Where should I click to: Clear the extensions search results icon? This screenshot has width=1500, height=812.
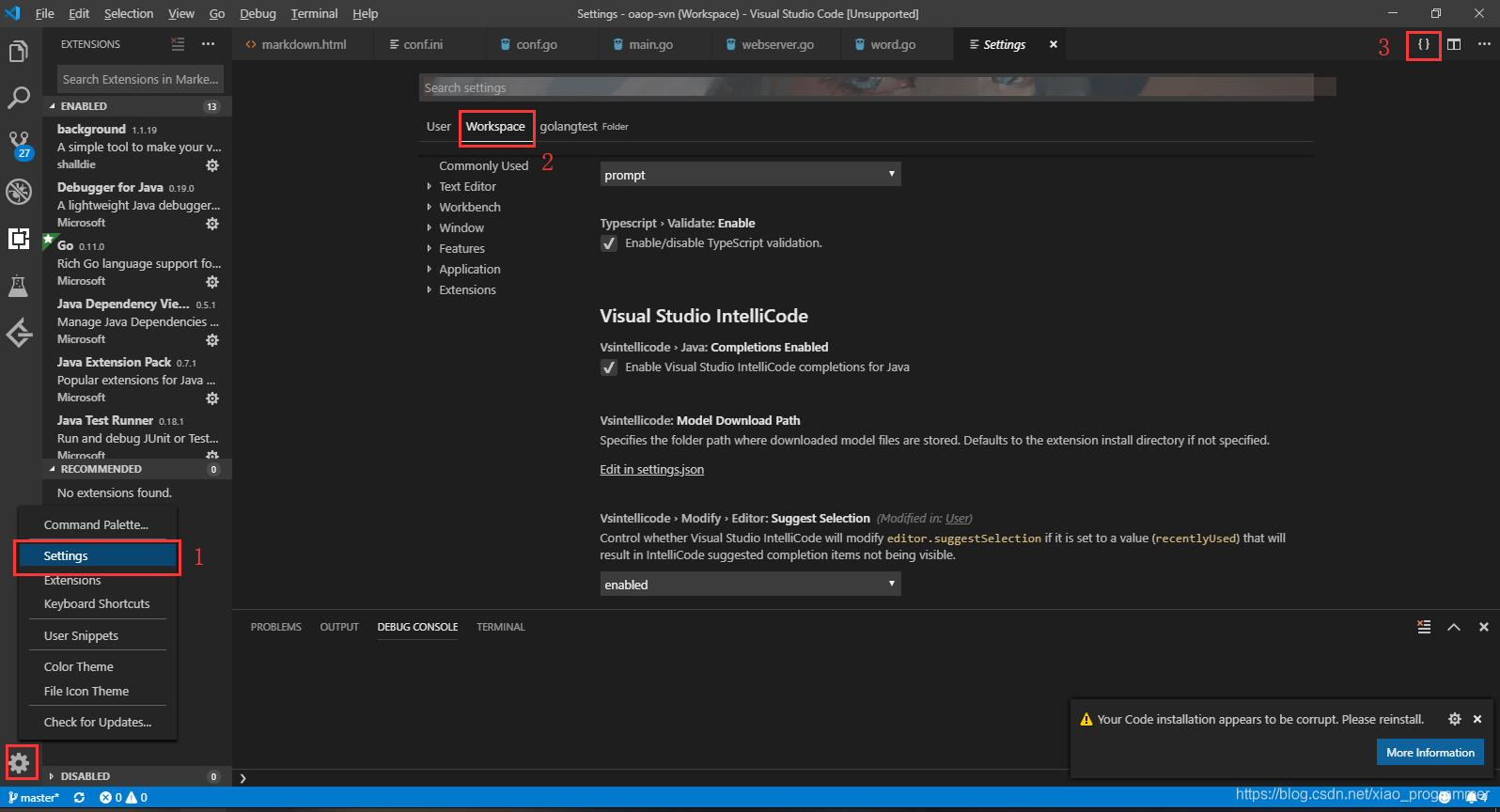178,44
